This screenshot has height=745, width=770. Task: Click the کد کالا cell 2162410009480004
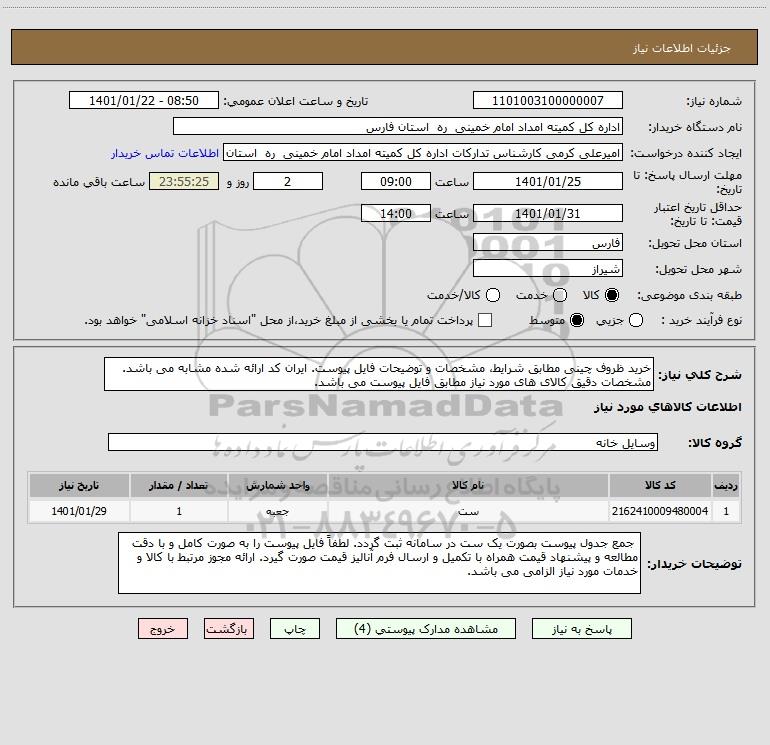pyautogui.click(x=660, y=511)
